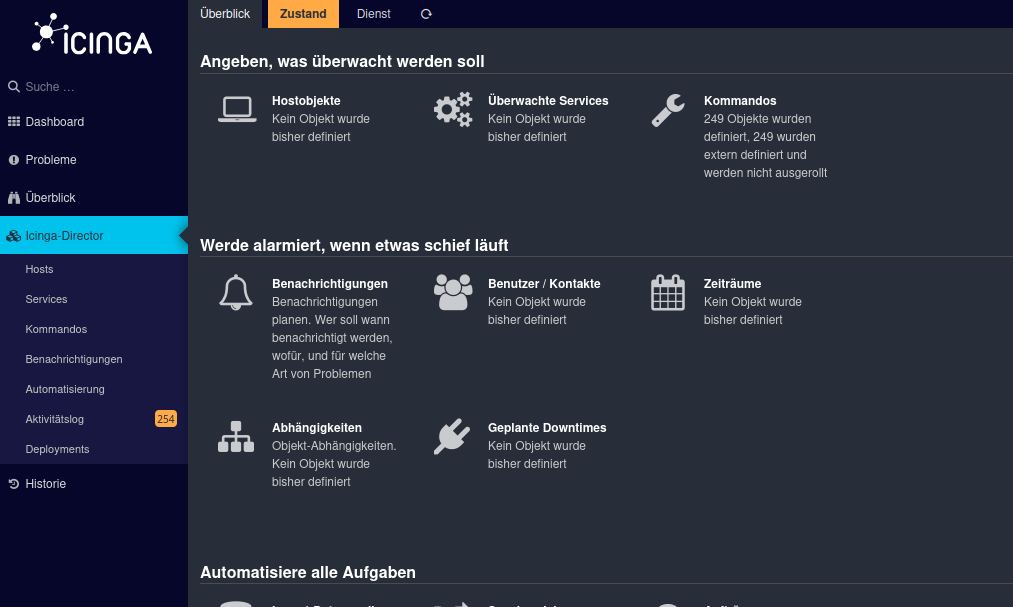1013x607 pixels.
Task: Open Kommandos using the wrench icon
Action: coord(667,109)
